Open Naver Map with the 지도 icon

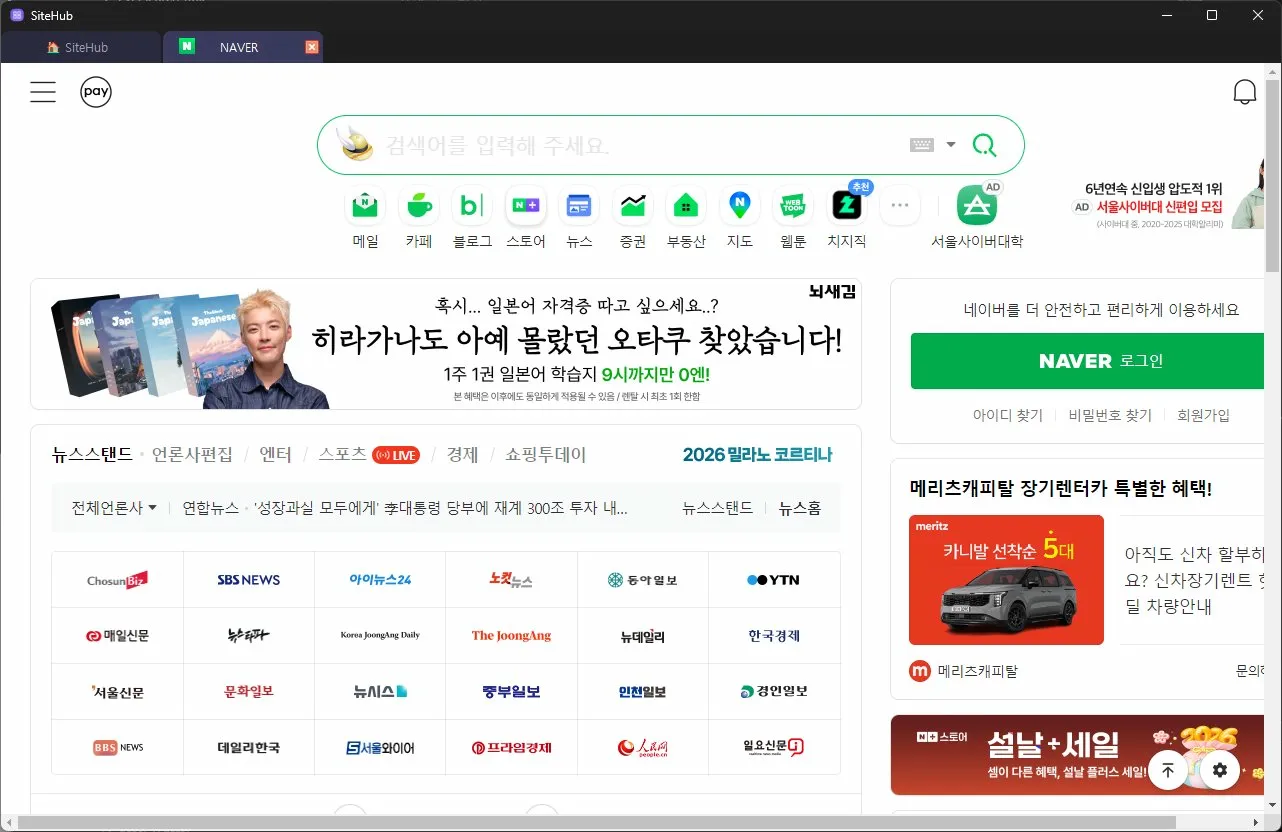pyautogui.click(x=739, y=205)
